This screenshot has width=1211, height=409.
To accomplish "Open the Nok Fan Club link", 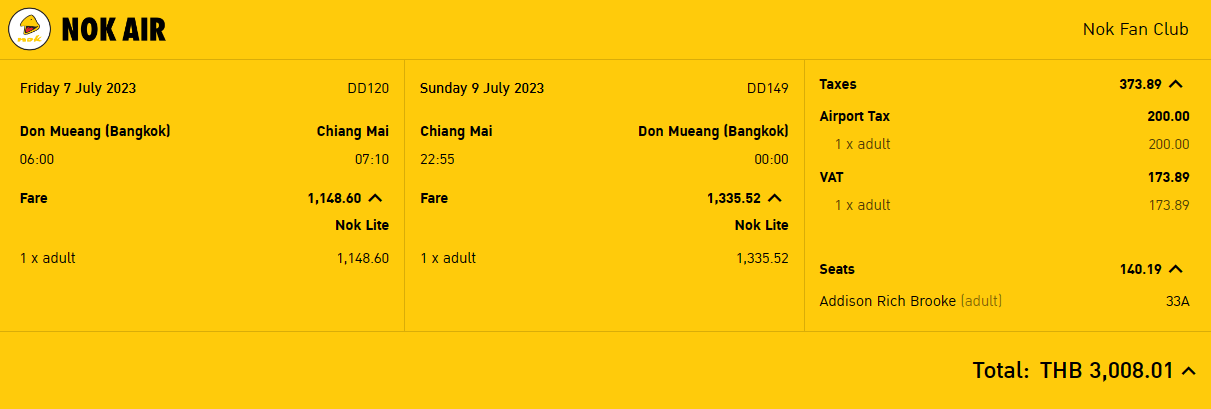I will click(x=1135, y=29).
